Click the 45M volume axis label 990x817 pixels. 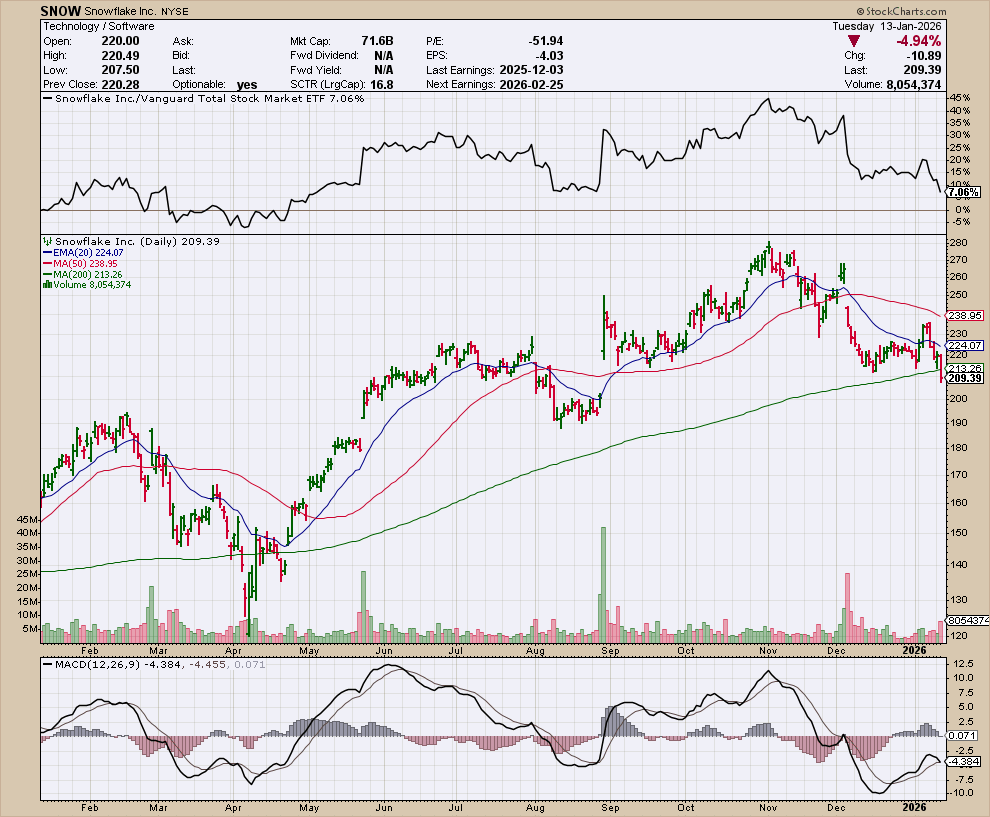(x=28, y=520)
